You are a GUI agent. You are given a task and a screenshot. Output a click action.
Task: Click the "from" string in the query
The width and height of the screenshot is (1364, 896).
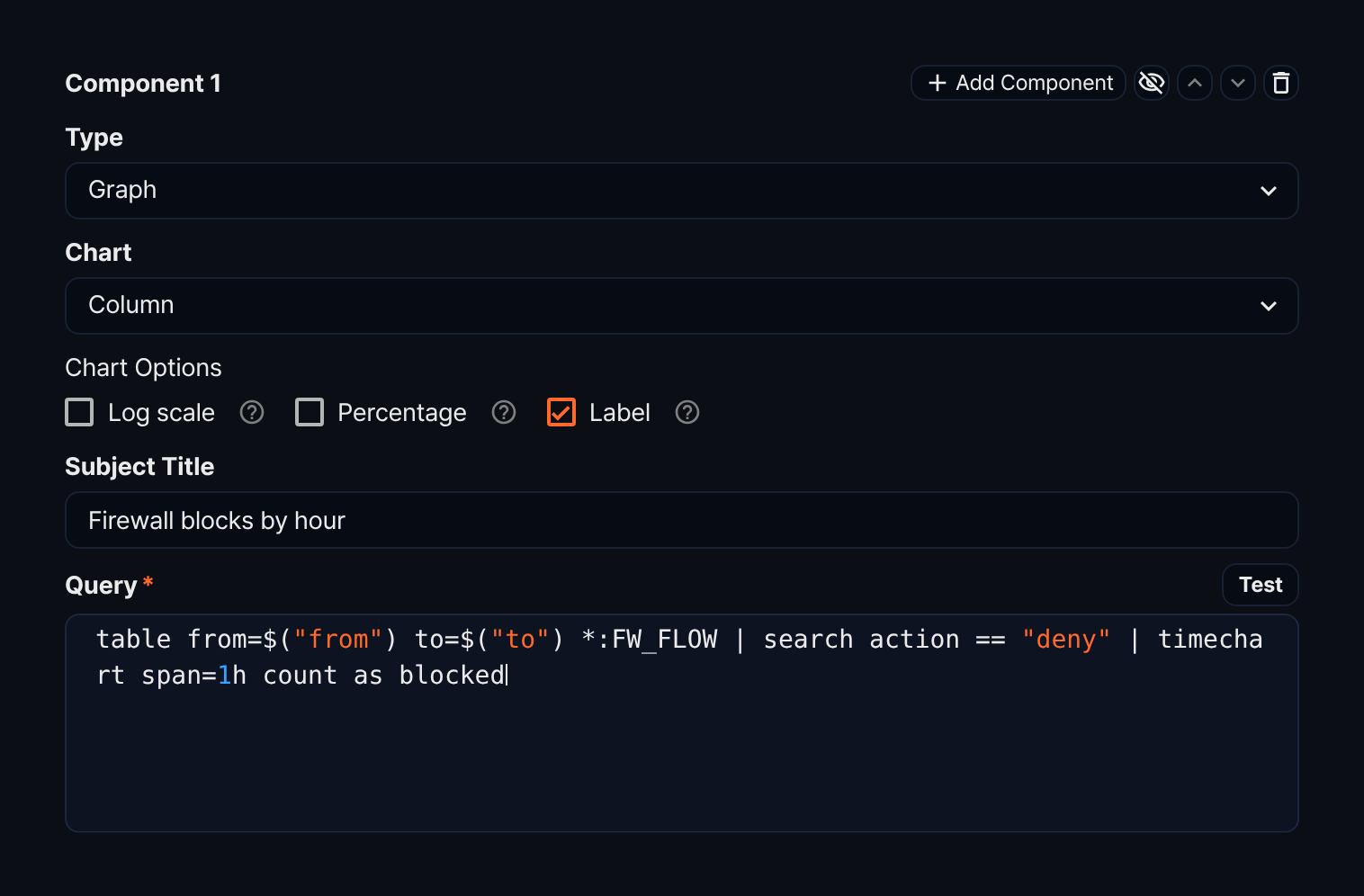(338, 640)
